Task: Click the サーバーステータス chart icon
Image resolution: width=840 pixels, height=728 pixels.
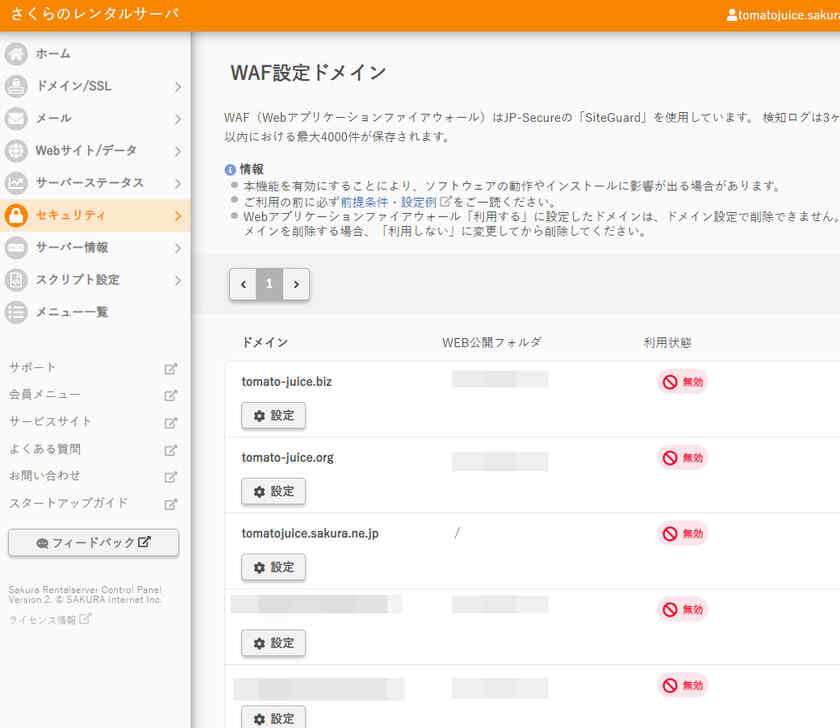Action: (16, 183)
